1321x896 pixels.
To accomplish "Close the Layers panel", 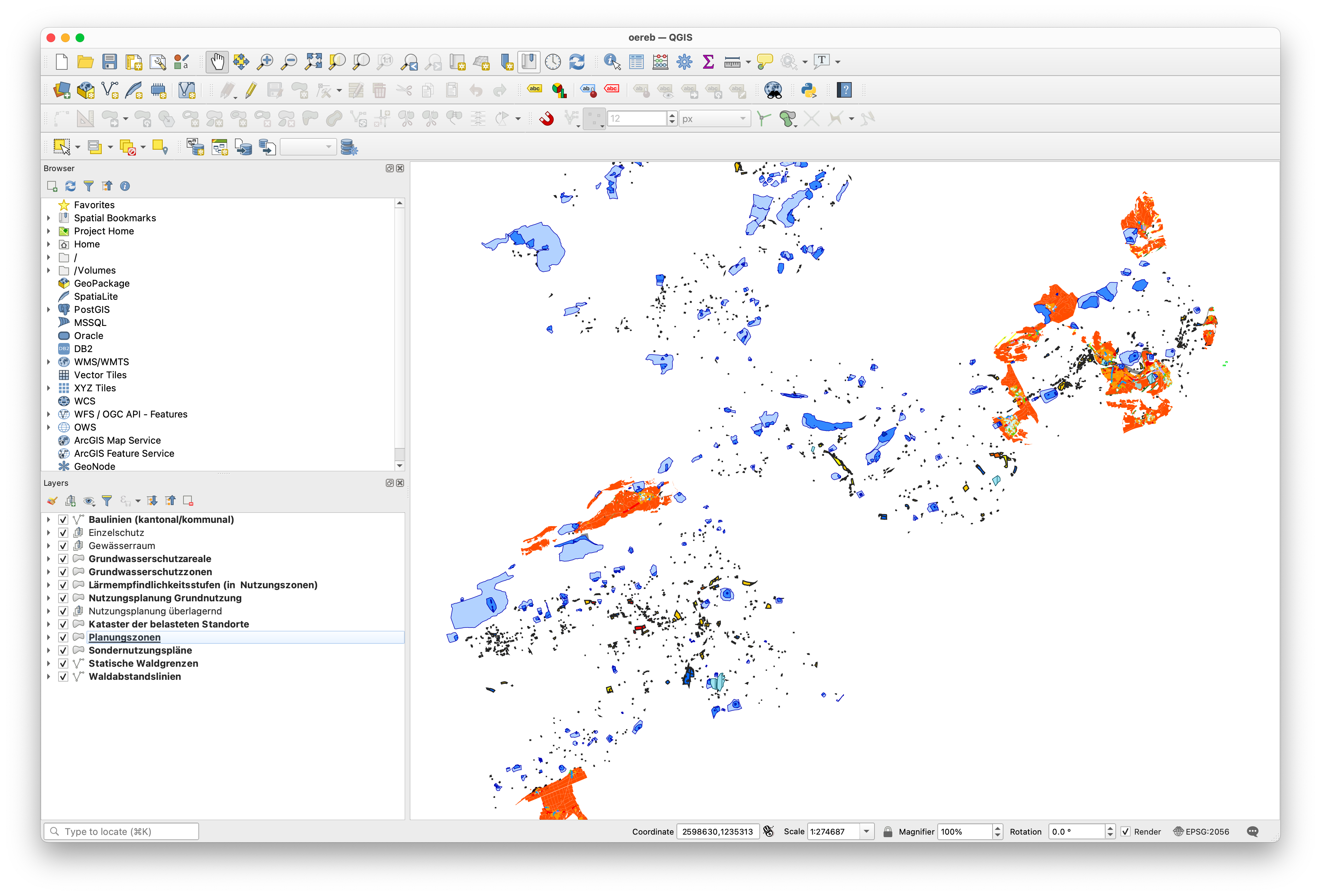I will (x=400, y=483).
